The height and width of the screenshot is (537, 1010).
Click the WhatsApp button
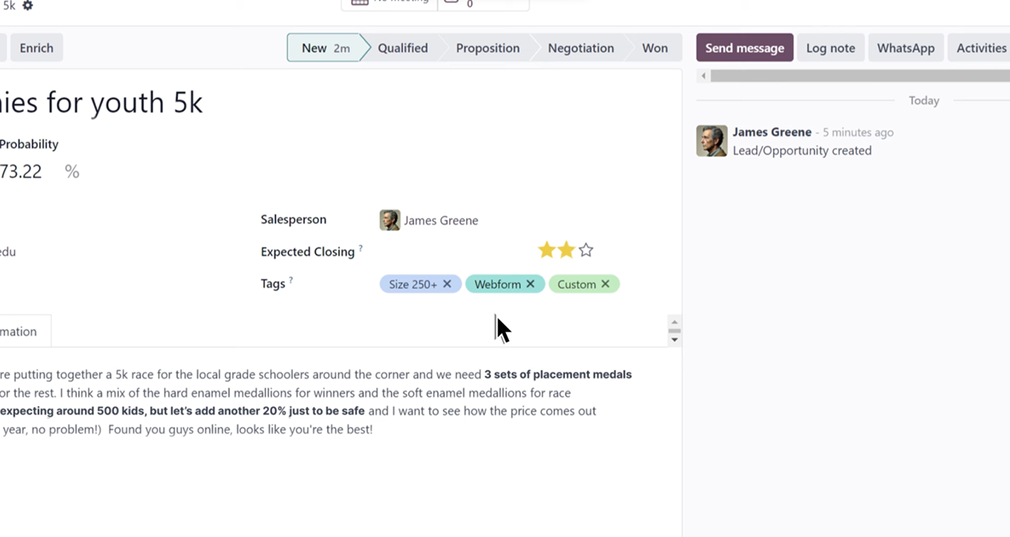click(905, 48)
